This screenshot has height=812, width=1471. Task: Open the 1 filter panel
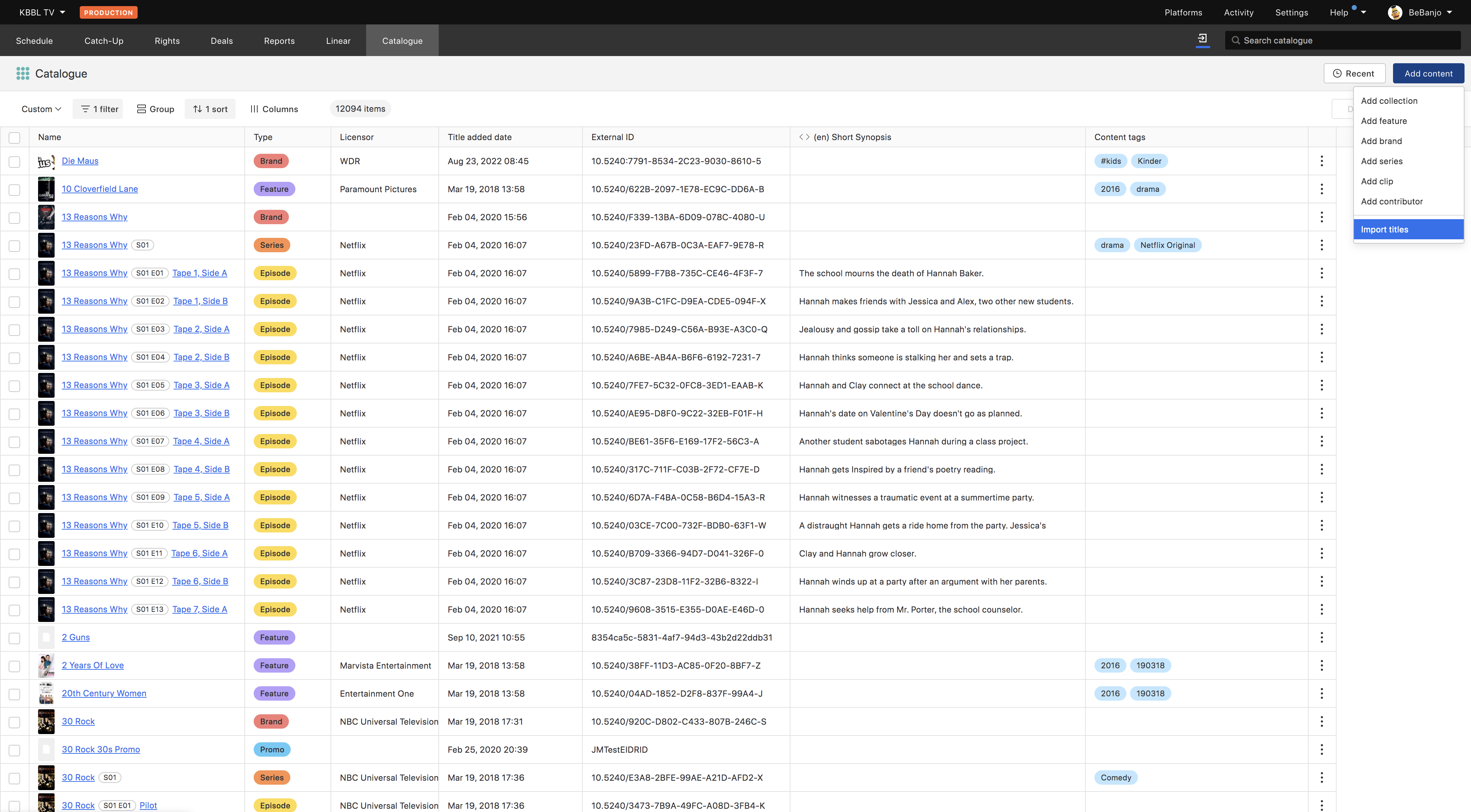pyautogui.click(x=100, y=109)
